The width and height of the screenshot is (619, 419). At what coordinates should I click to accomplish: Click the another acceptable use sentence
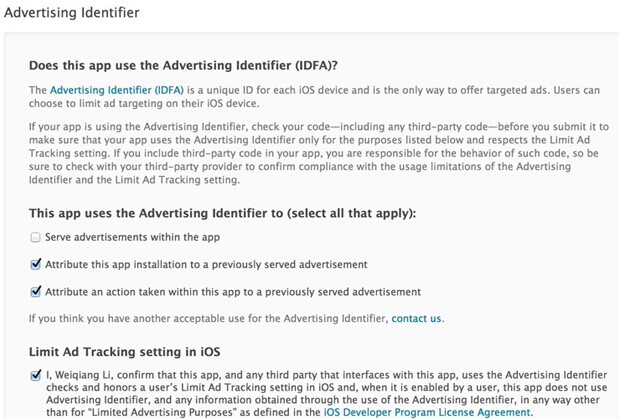click(236, 318)
